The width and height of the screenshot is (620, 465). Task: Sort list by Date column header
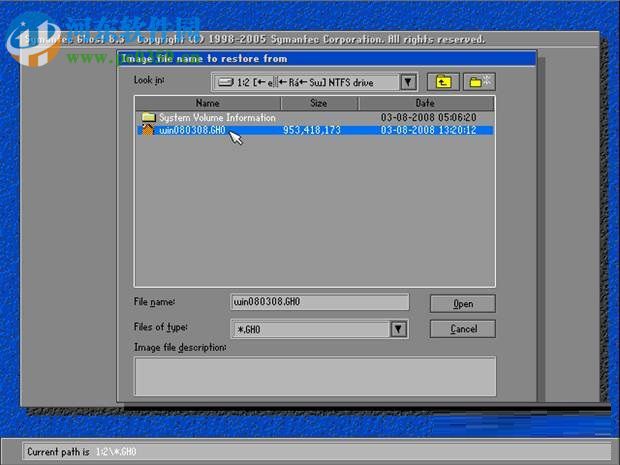(x=426, y=103)
